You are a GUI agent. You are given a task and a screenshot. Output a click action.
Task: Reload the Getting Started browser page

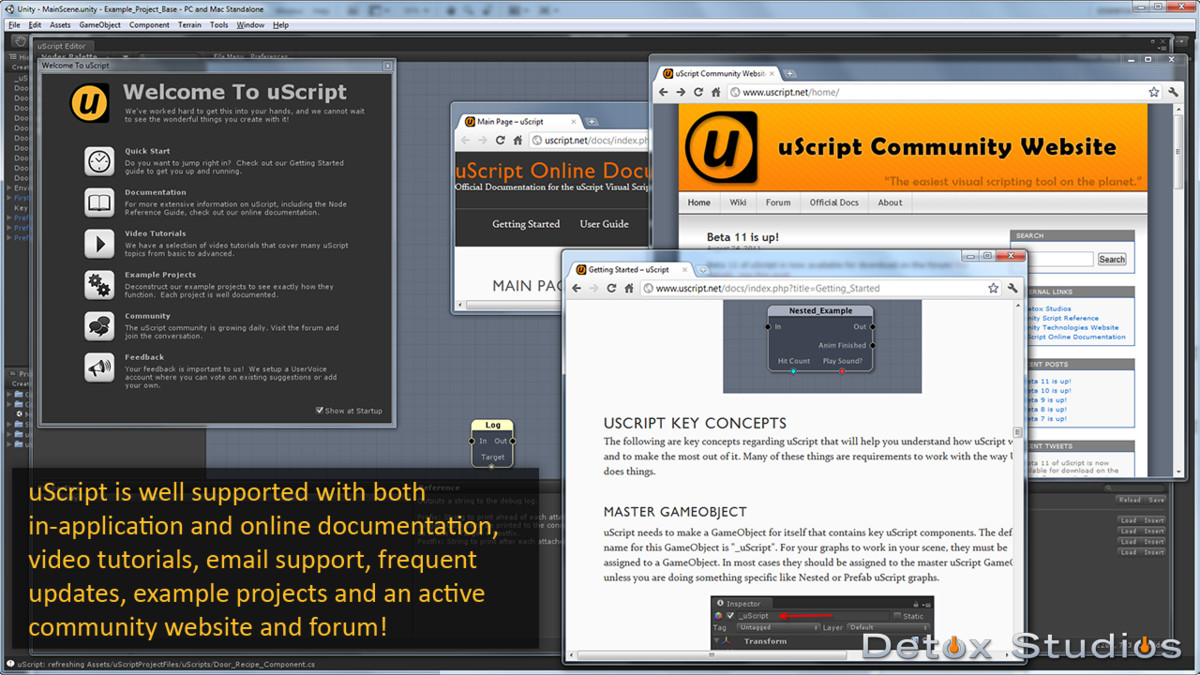(x=611, y=288)
